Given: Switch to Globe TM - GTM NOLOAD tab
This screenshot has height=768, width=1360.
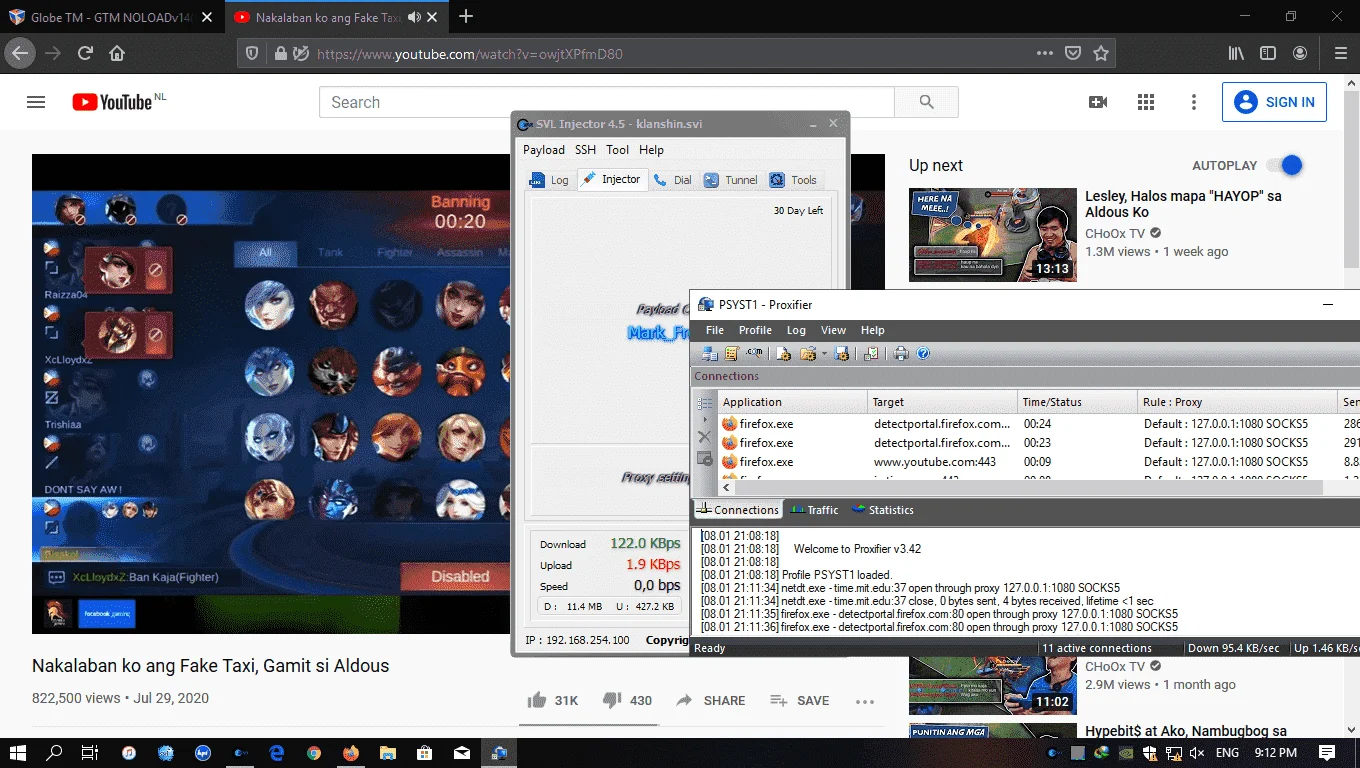Looking at the screenshot, I should (x=112, y=17).
